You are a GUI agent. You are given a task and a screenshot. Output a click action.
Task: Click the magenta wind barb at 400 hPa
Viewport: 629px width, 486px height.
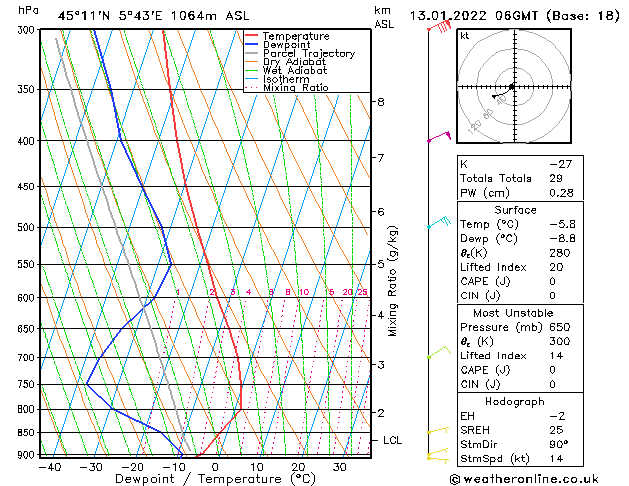pyautogui.click(x=439, y=136)
